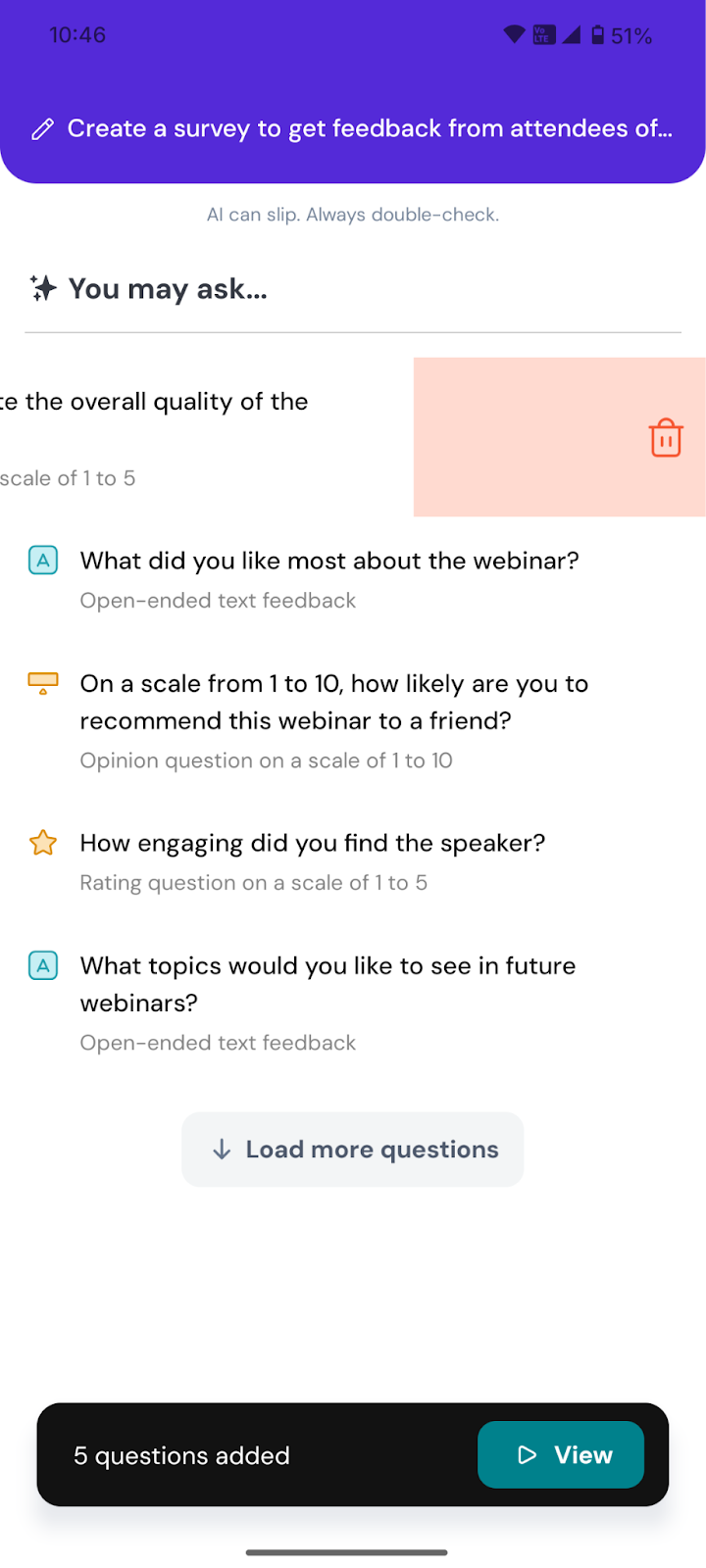Image resolution: width=706 pixels, height=1568 pixels.
Task: Tap the play icon in the View button
Action: pyautogui.click(x=528, y=1455)
